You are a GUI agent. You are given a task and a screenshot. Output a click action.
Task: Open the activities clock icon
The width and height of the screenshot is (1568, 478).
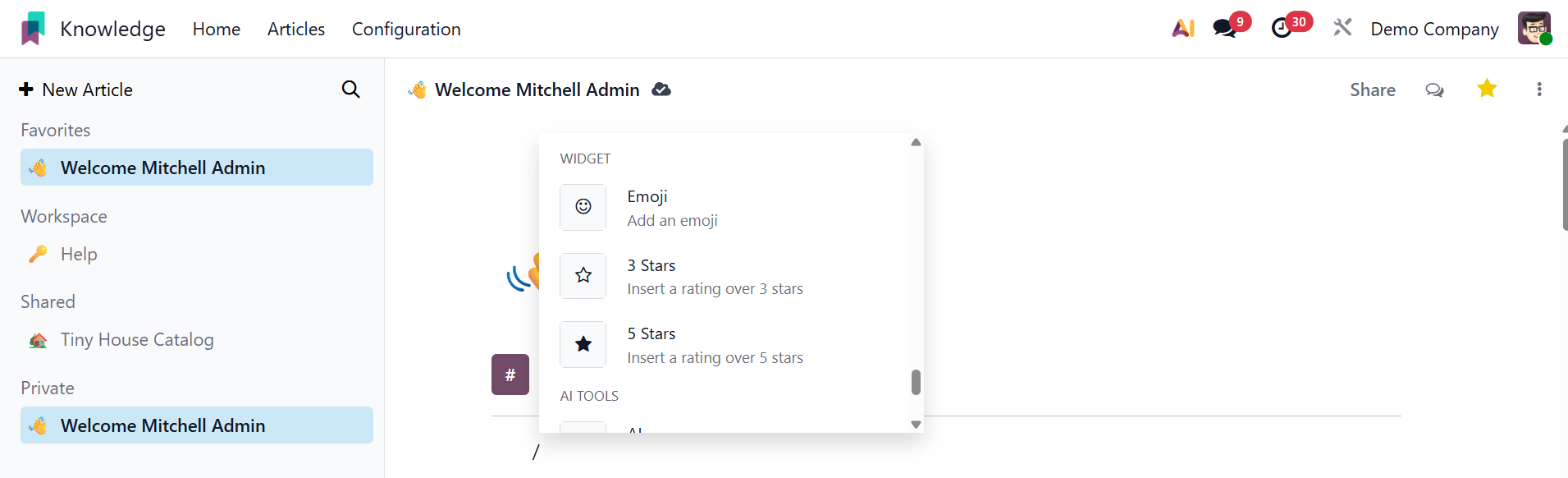[x=1282, y=29]
